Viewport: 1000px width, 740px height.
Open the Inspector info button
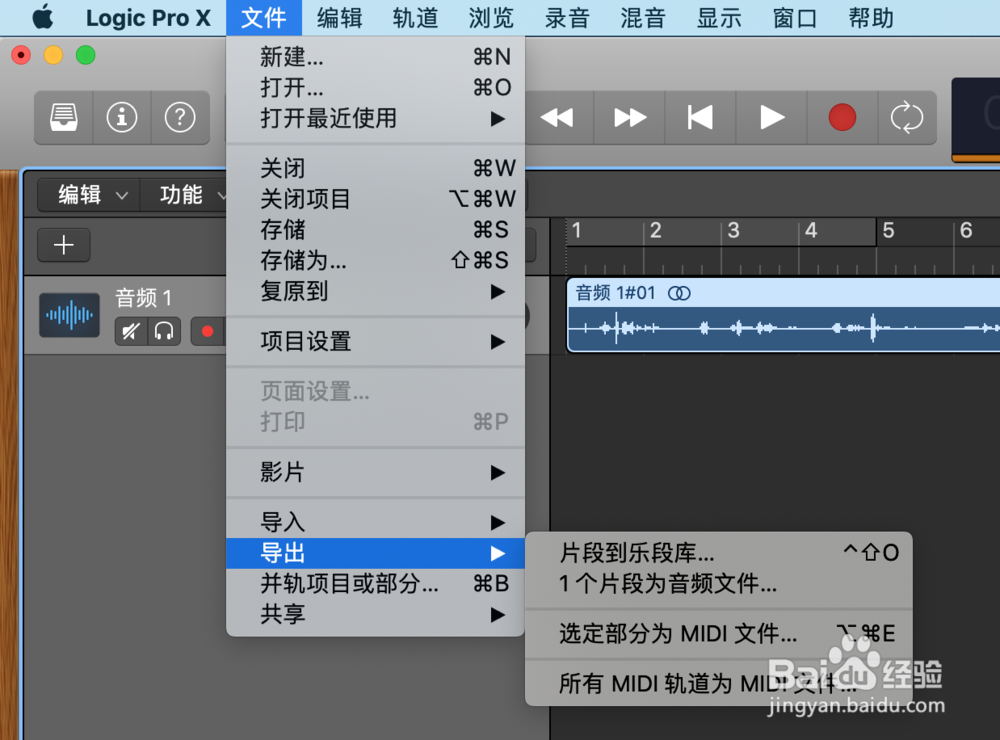tap(122, 117)
